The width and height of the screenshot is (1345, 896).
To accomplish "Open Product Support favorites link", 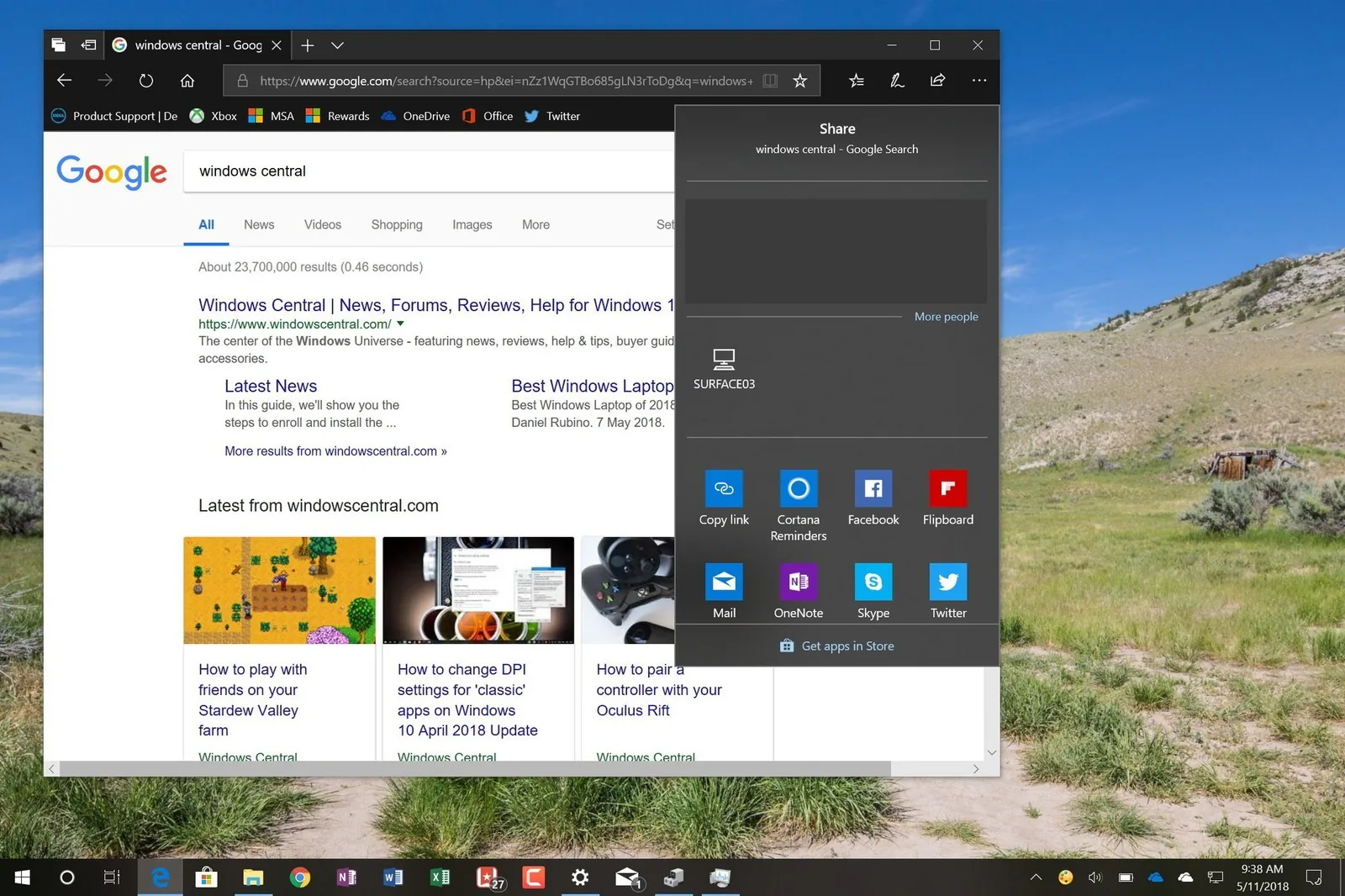I will [x=114, y=116].
